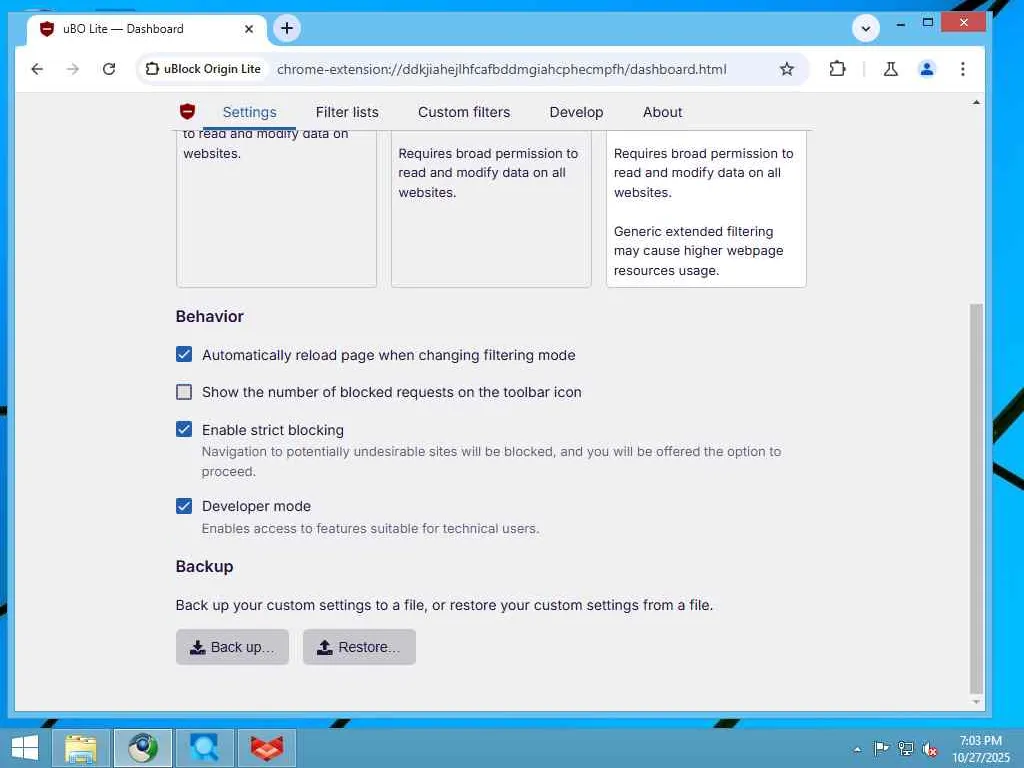Viewport: 1024px width, 768px height.
Task: Click the taskbar clock and date
Action: click(x=981, y=748)
